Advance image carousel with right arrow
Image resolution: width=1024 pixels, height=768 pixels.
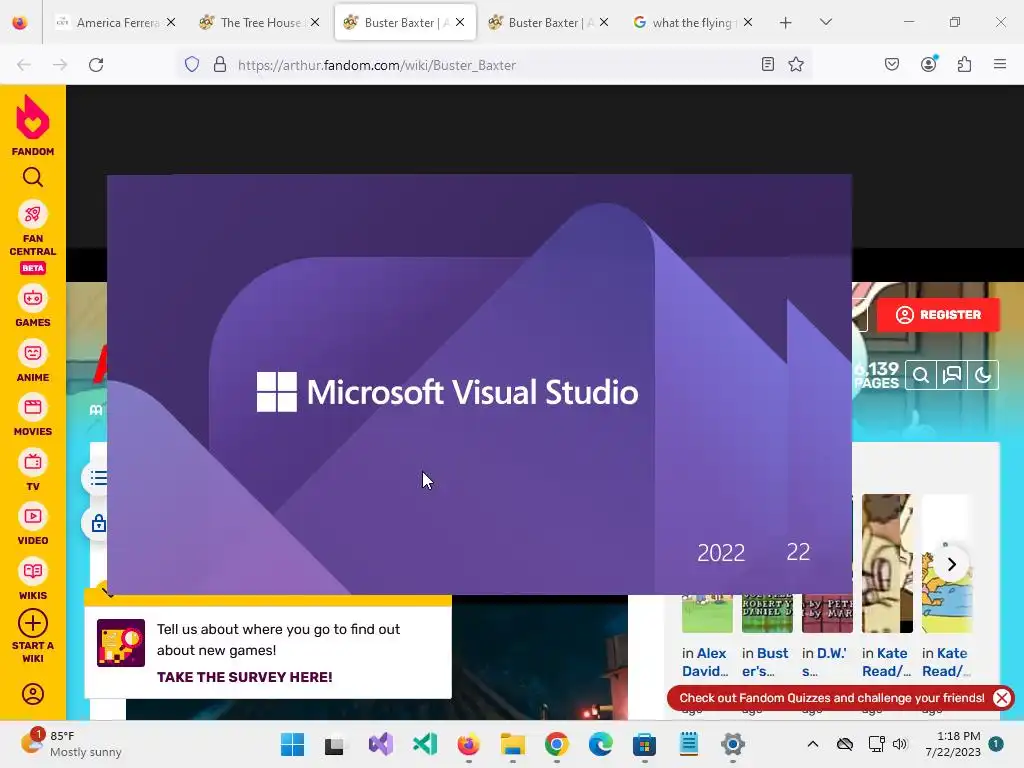pyautogui.click(x=952, y=564)
